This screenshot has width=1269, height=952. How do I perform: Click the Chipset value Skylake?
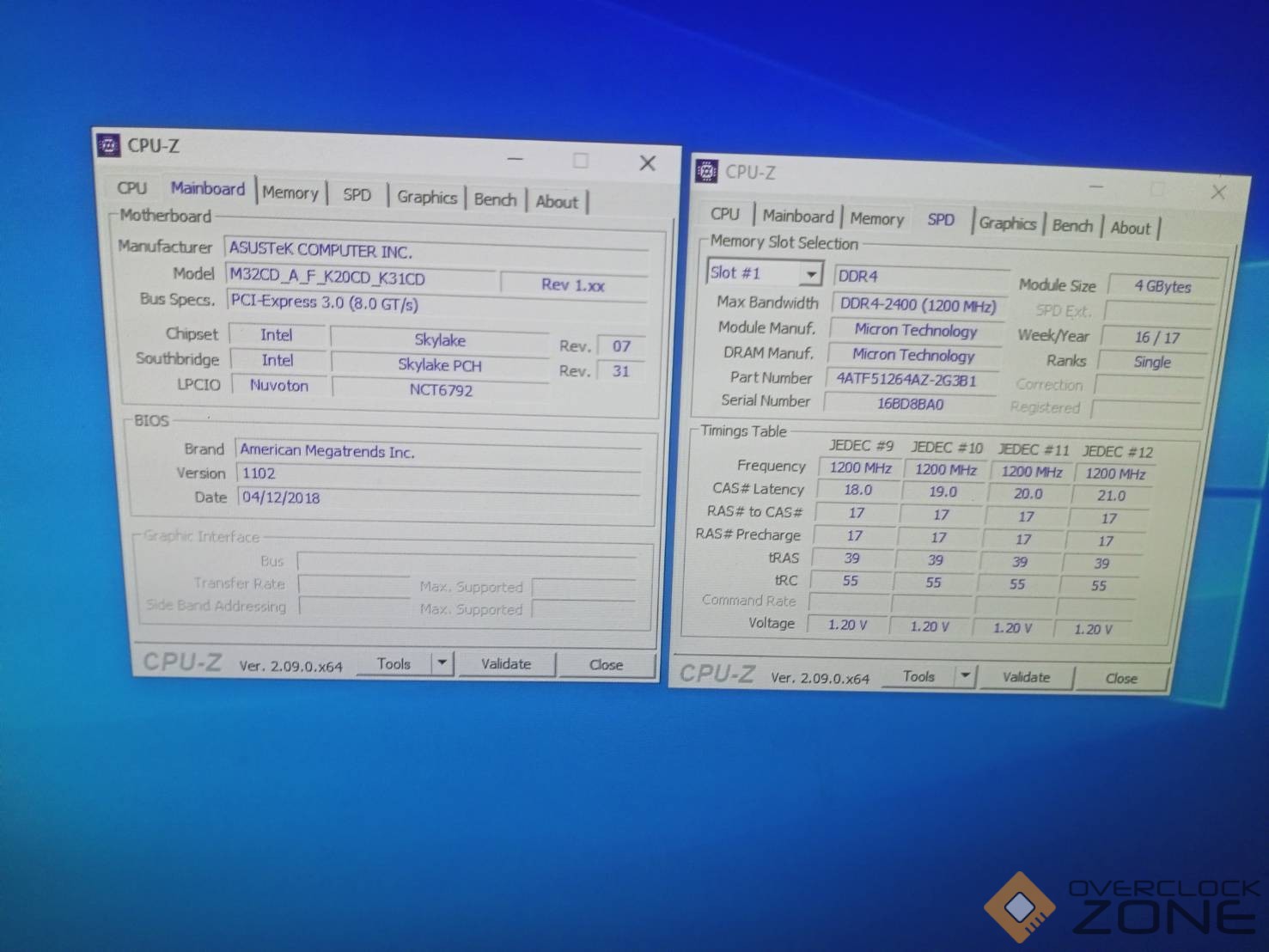tap(440, 340)
